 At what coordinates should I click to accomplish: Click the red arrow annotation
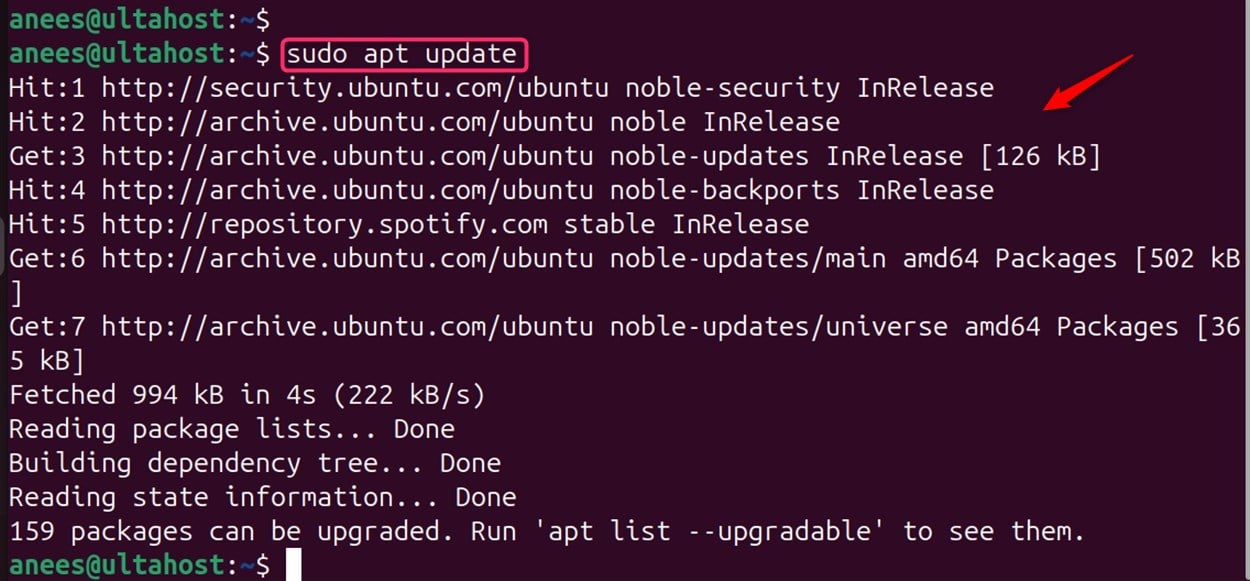(1089, 83)
